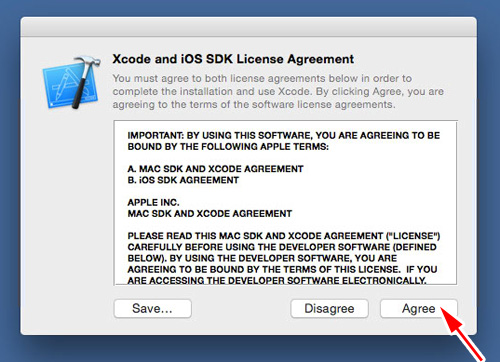
Task: Click the partially cut-off 'ARE ACCESSING THE DEVELOPER SOFTWARE' line
Action: pos(277,281)
